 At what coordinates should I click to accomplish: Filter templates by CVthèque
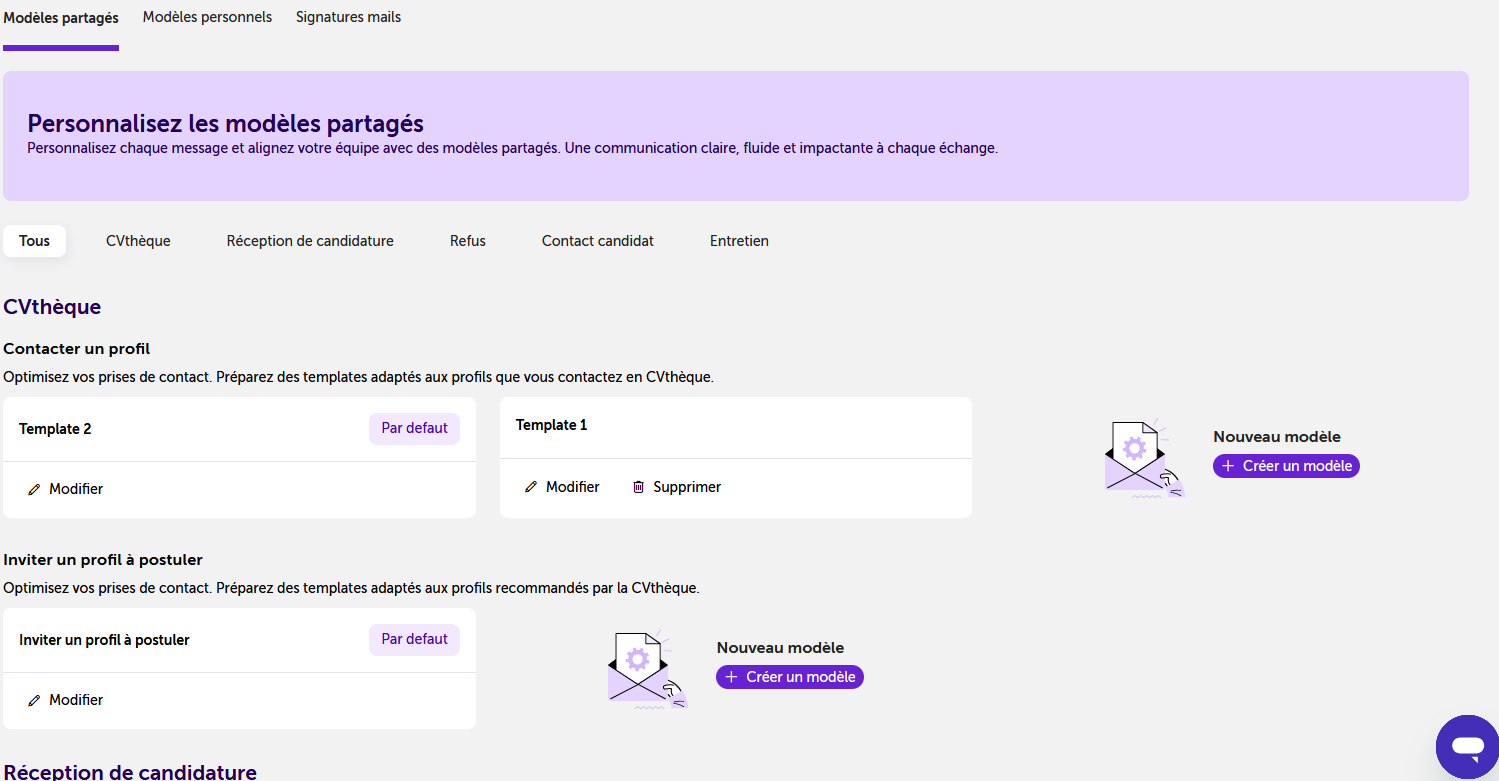tap(138, 241)
